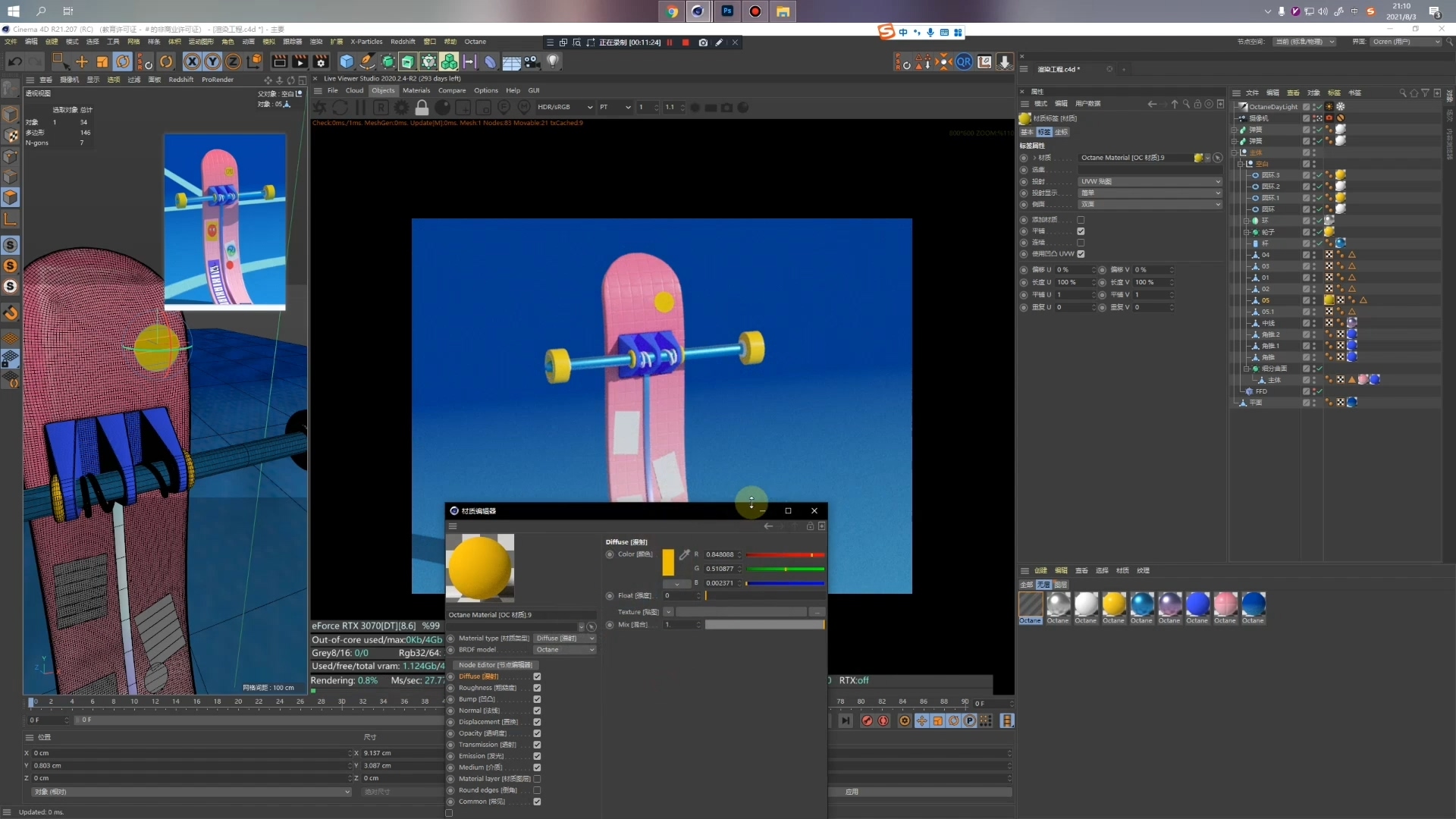
Task: Click the Cube primitive icon
Action: pos(347,61)
